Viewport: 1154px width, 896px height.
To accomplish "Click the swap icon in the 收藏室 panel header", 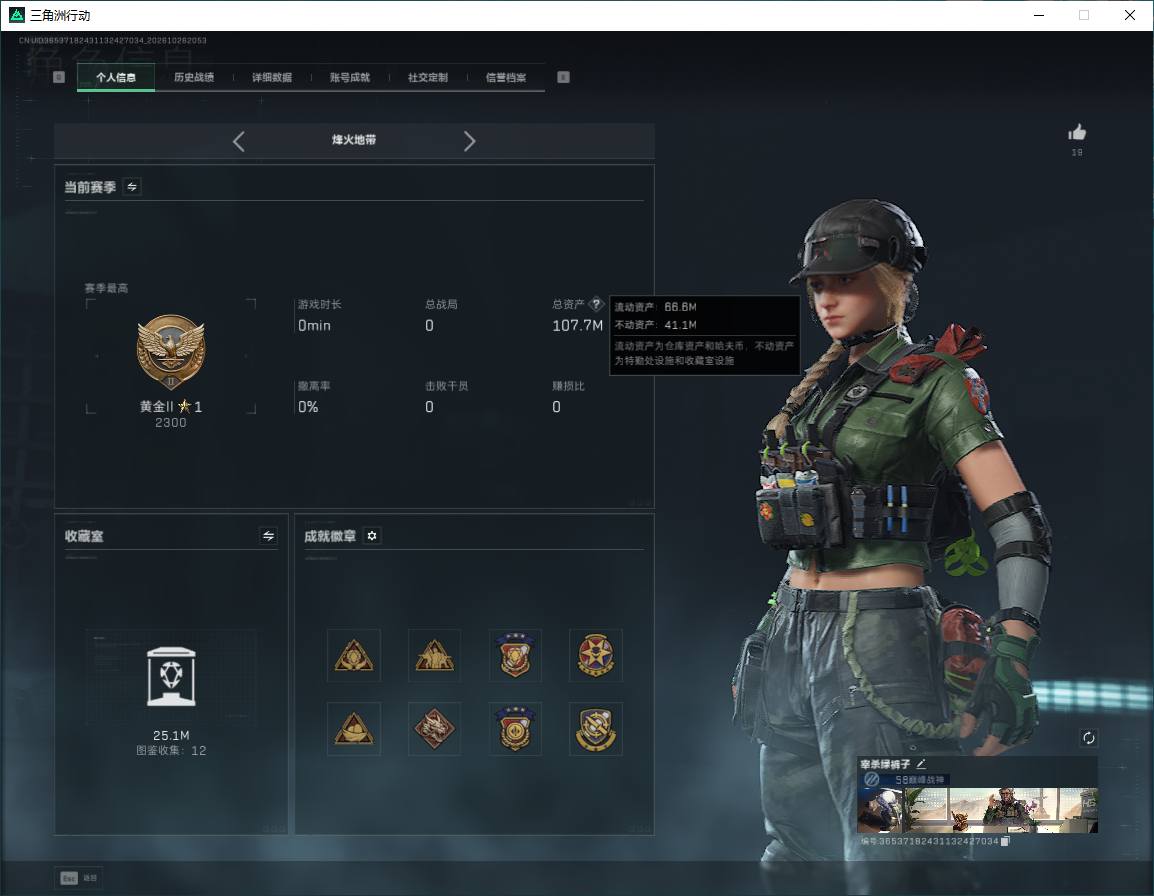I will pyautogui.click(x=269, y=536).
